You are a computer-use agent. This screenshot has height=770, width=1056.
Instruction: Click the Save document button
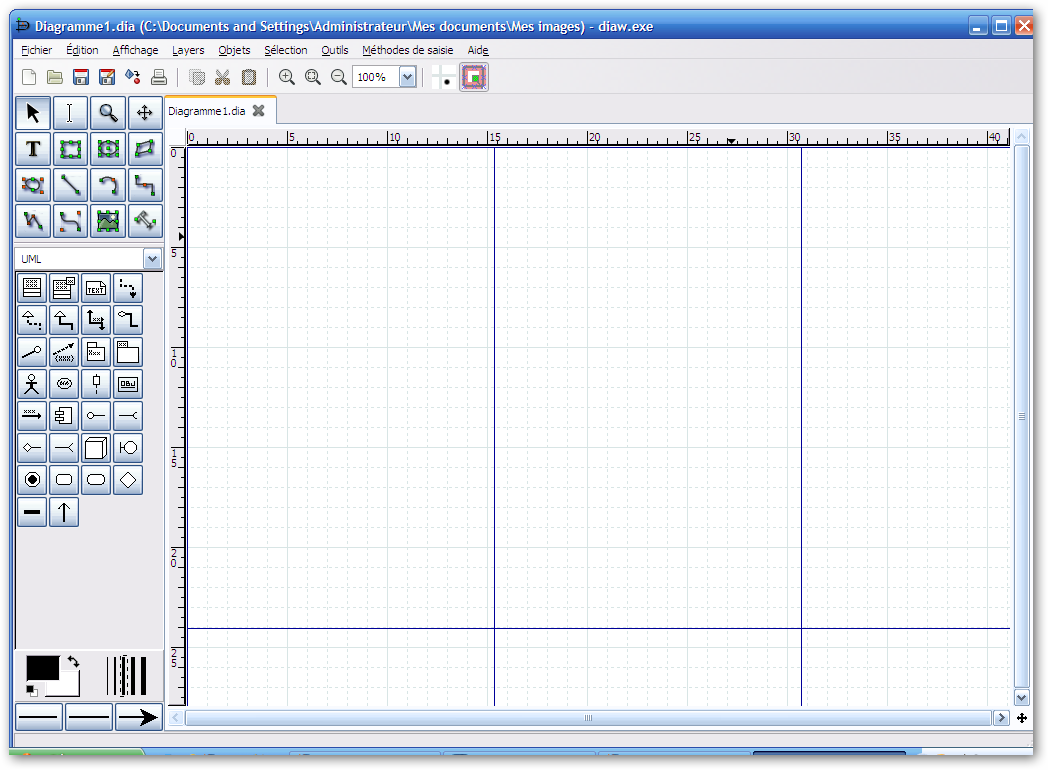coord(81,76)
